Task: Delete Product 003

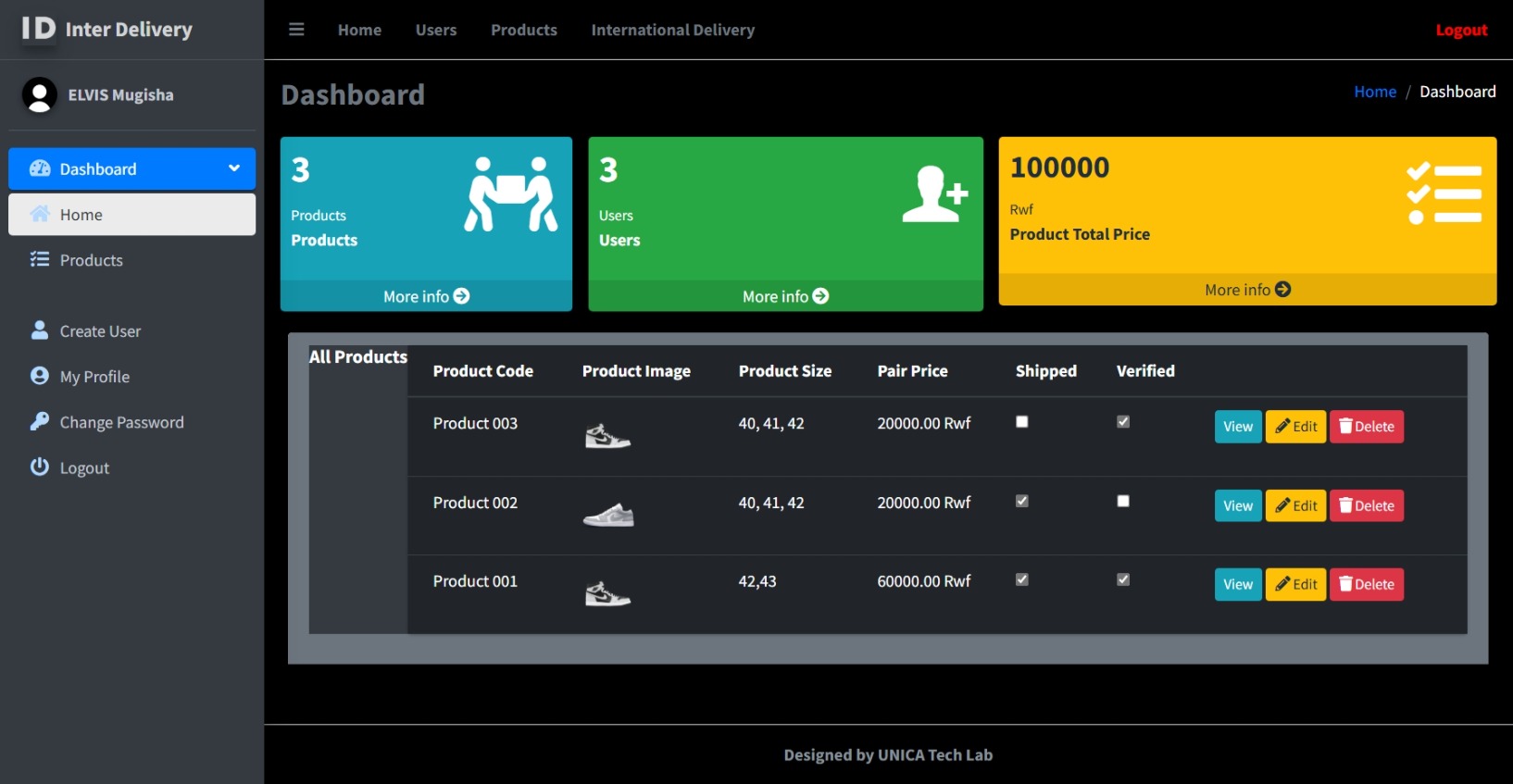Action: pos(1367,427)
